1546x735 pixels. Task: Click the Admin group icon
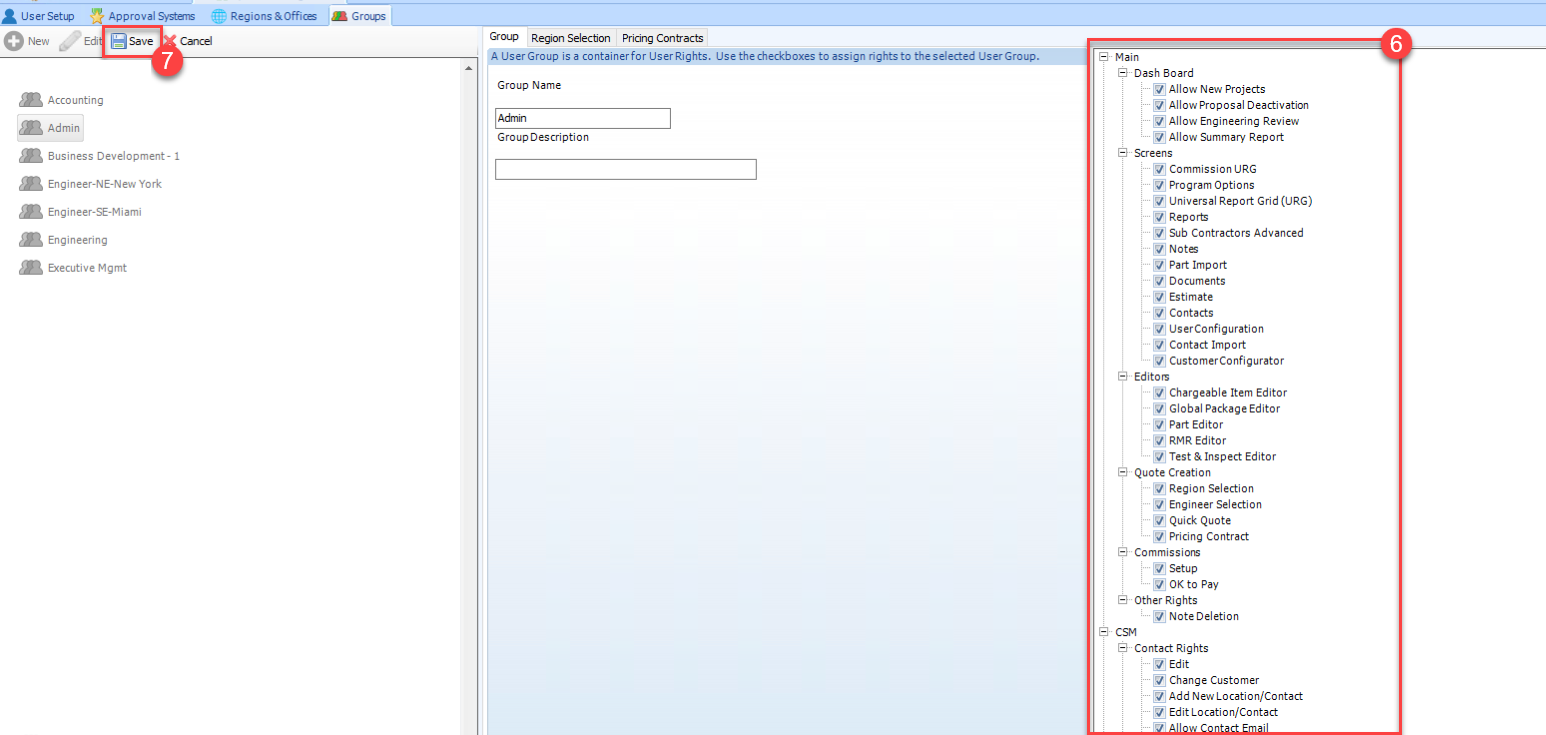[x=31, y=128]
